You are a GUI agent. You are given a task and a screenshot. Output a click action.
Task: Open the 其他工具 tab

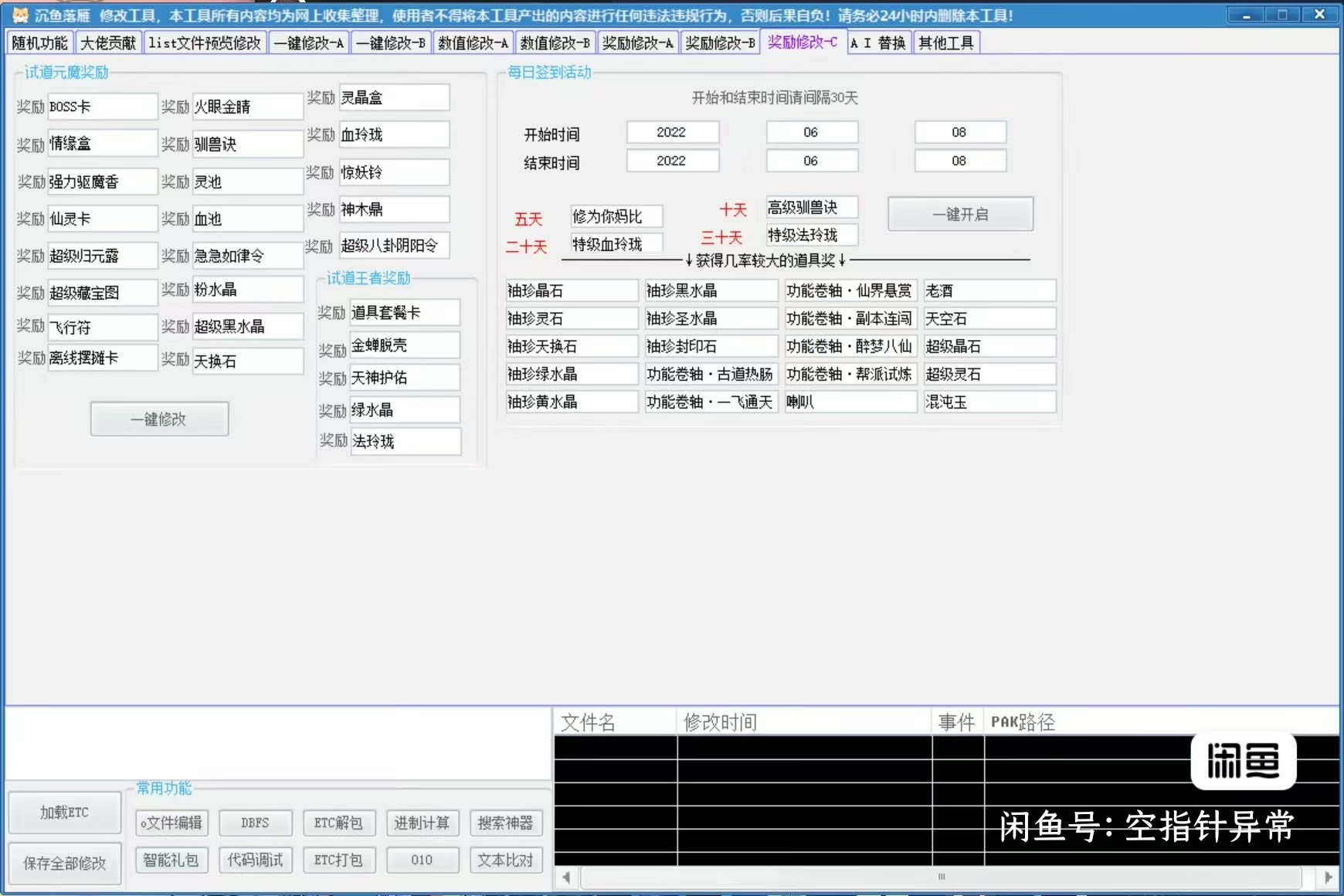coord(946,43)
